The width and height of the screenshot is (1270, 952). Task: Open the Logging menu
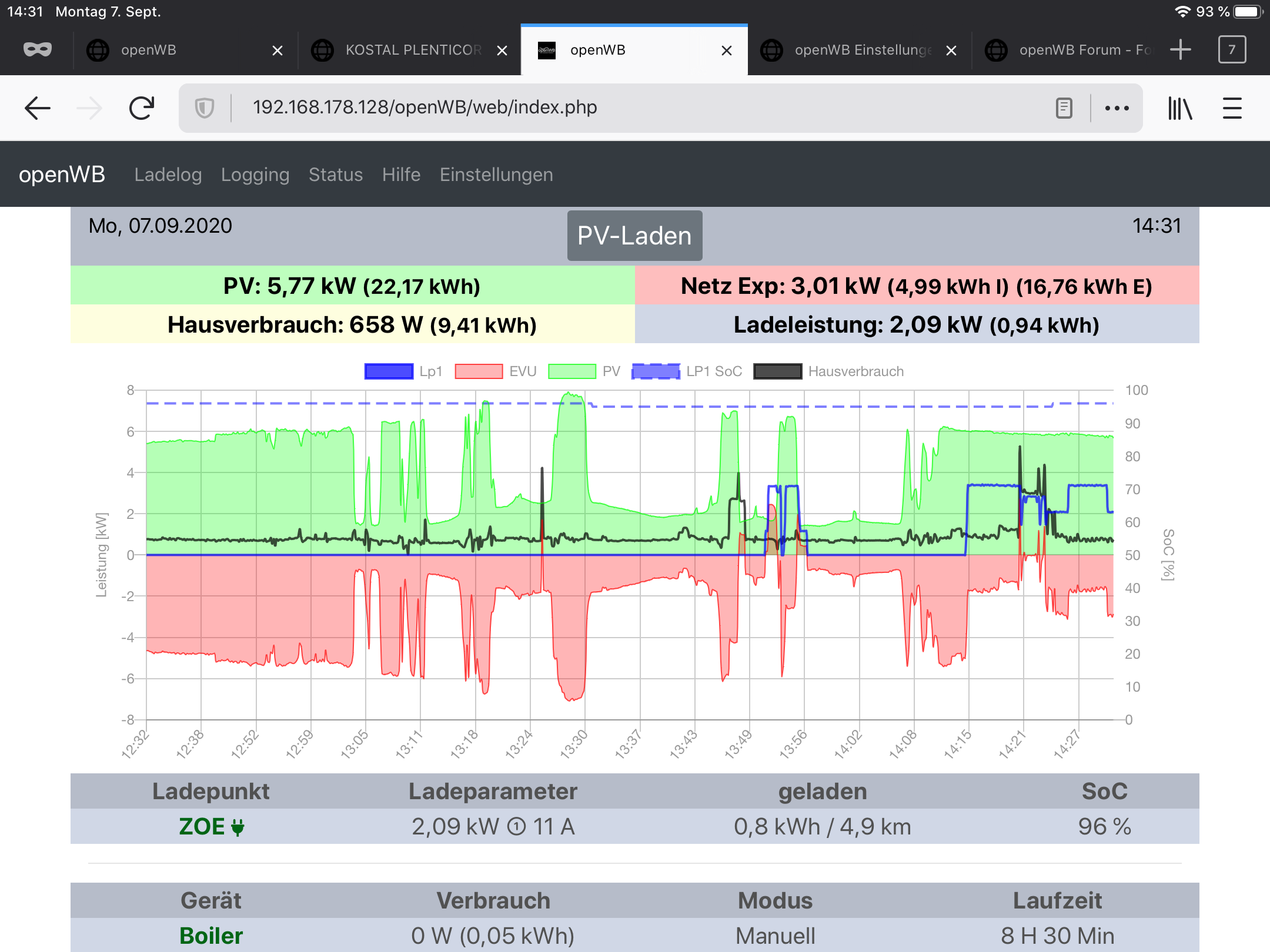pos(255,175)
